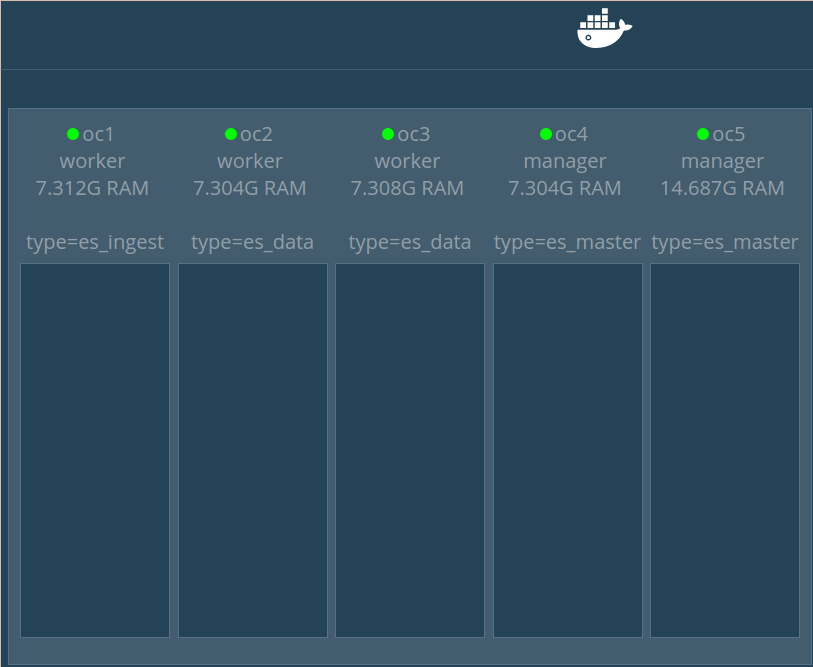The height and width of the screenshot is (667, 813).
Task: Click the 14.687G RAM text
Action: coord(722,188)
